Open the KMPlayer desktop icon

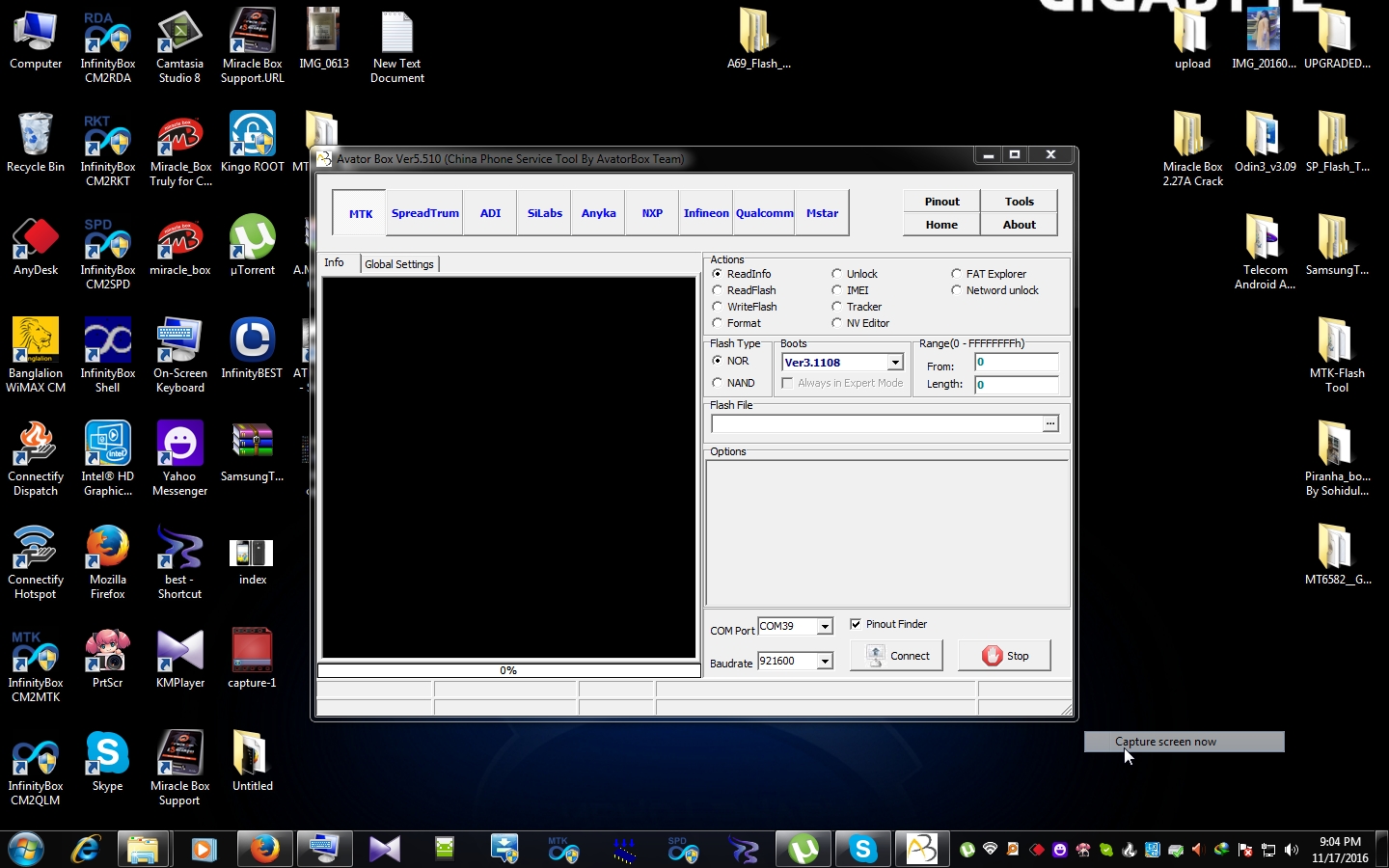coord(179,659)
